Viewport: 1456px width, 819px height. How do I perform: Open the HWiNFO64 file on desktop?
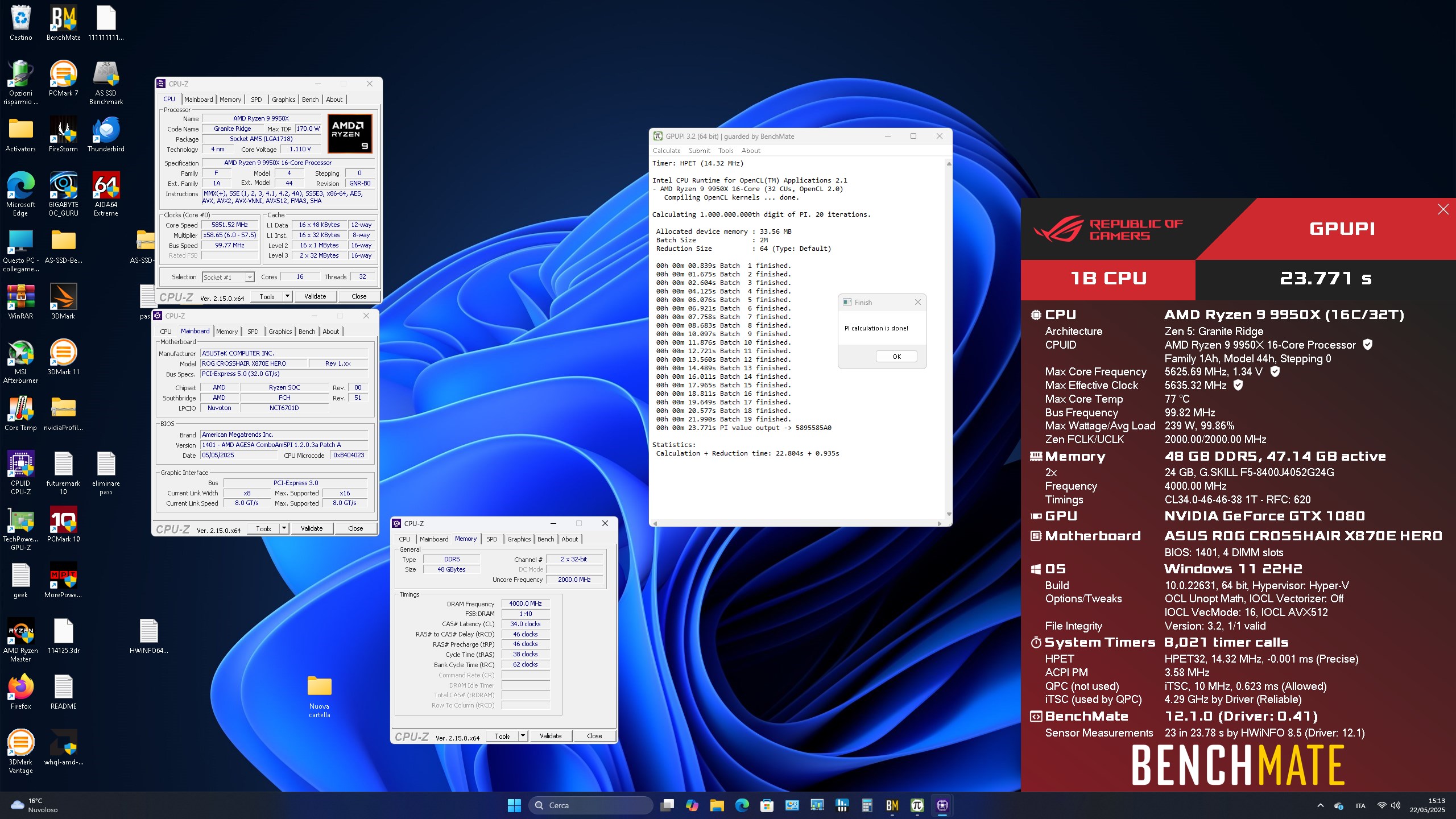pos(148,636)
